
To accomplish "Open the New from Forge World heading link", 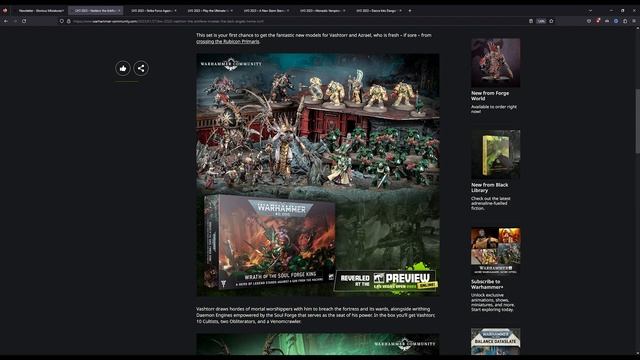I will (490, 96).
